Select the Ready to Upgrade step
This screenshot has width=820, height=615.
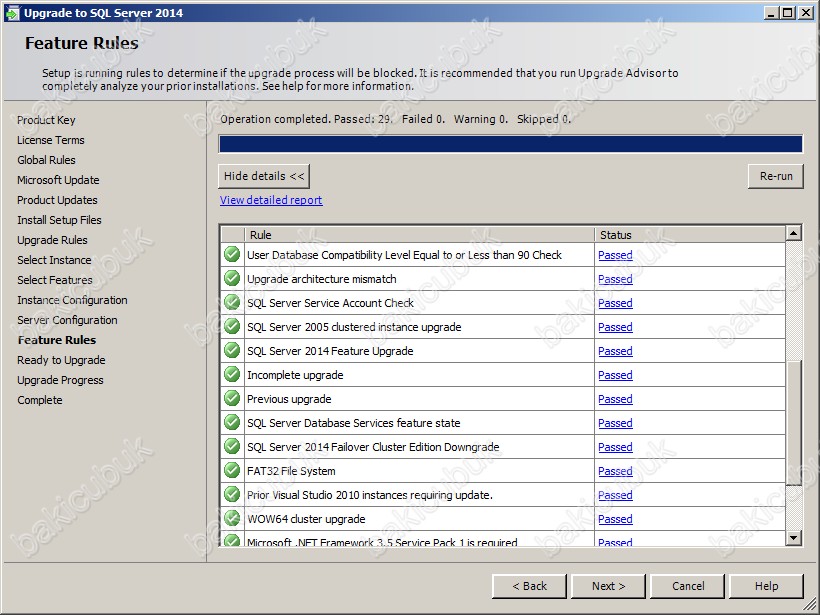tap(61, 360)
